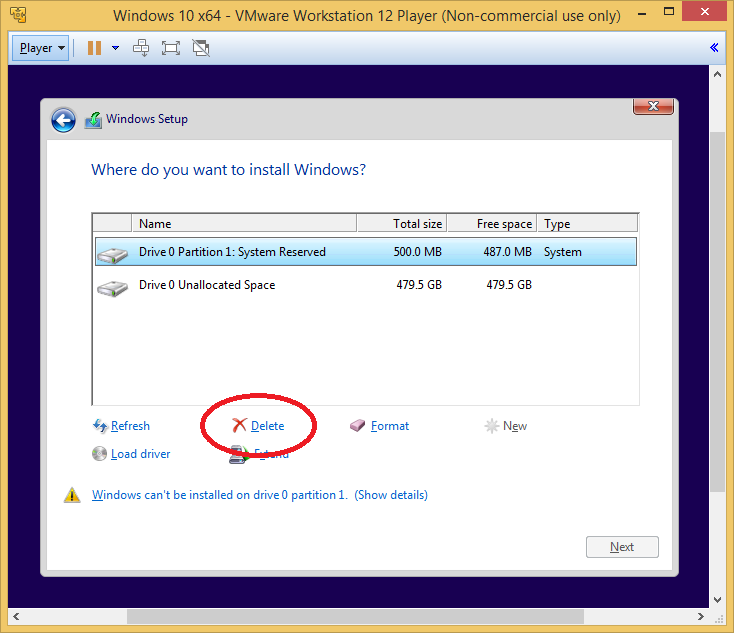Go back with the blue arrow button
The height and width of the screenshot is (633, 734).
click(63, 120)
